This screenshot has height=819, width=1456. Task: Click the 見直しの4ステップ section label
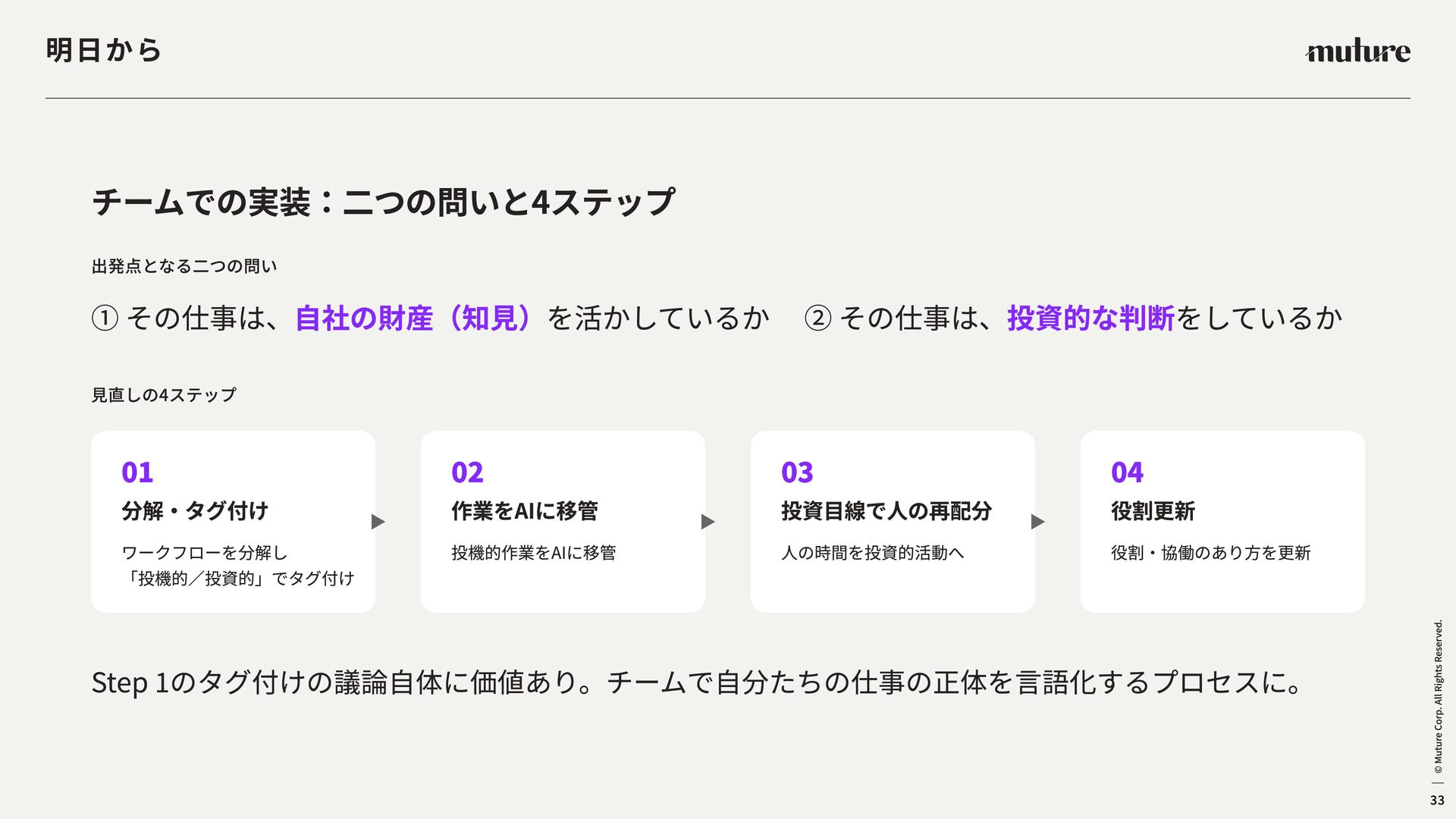tap(164, 395)
